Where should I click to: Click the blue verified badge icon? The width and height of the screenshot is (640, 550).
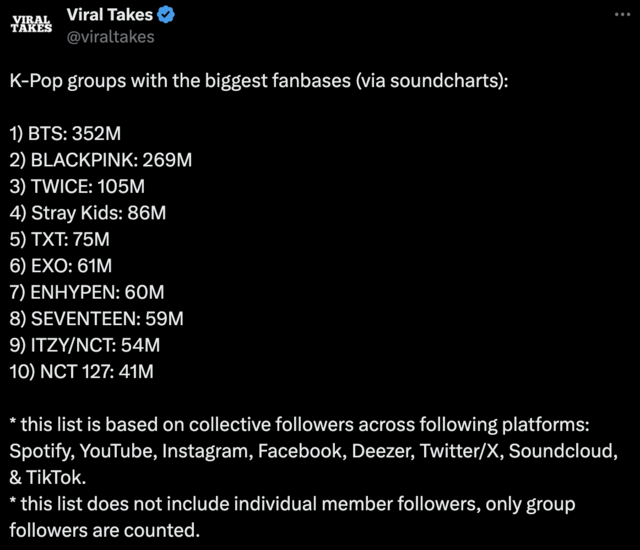coord(168,15)
